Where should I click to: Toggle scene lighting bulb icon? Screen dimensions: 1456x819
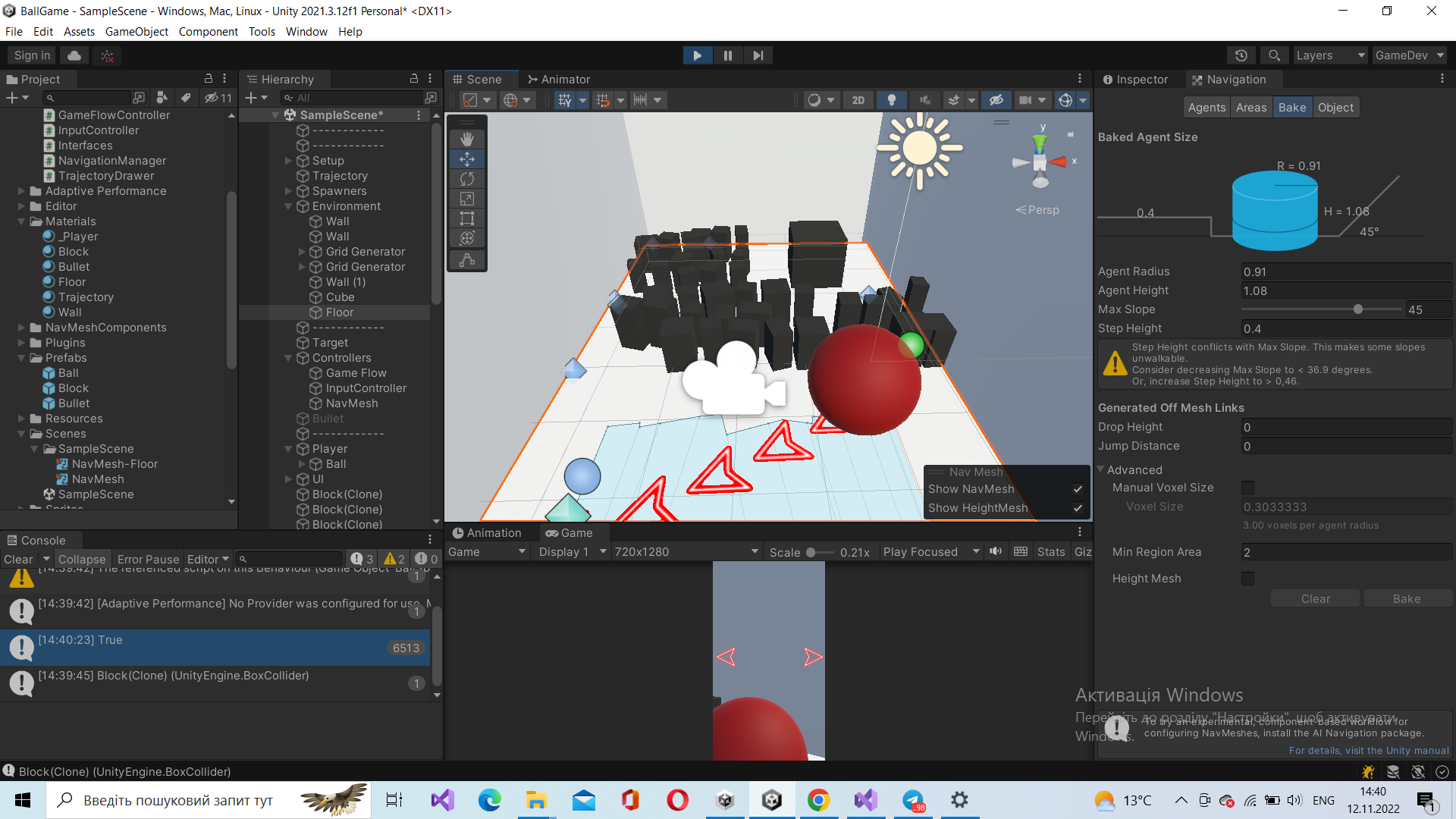coord(892,100)
